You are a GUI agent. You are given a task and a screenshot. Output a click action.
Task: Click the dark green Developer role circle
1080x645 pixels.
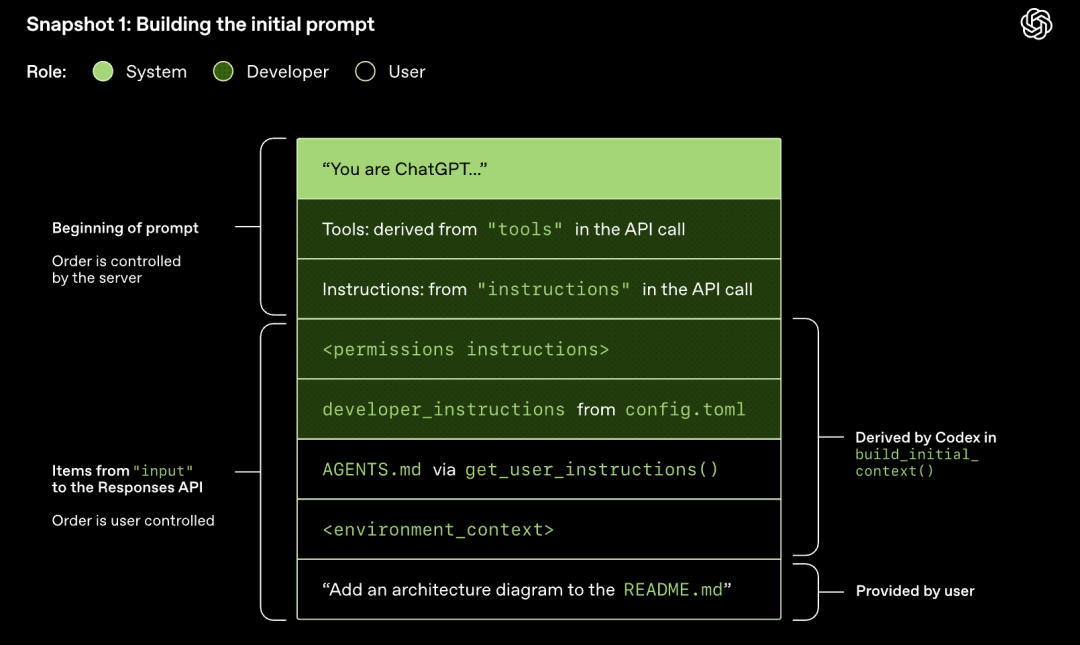pos(223,72)
